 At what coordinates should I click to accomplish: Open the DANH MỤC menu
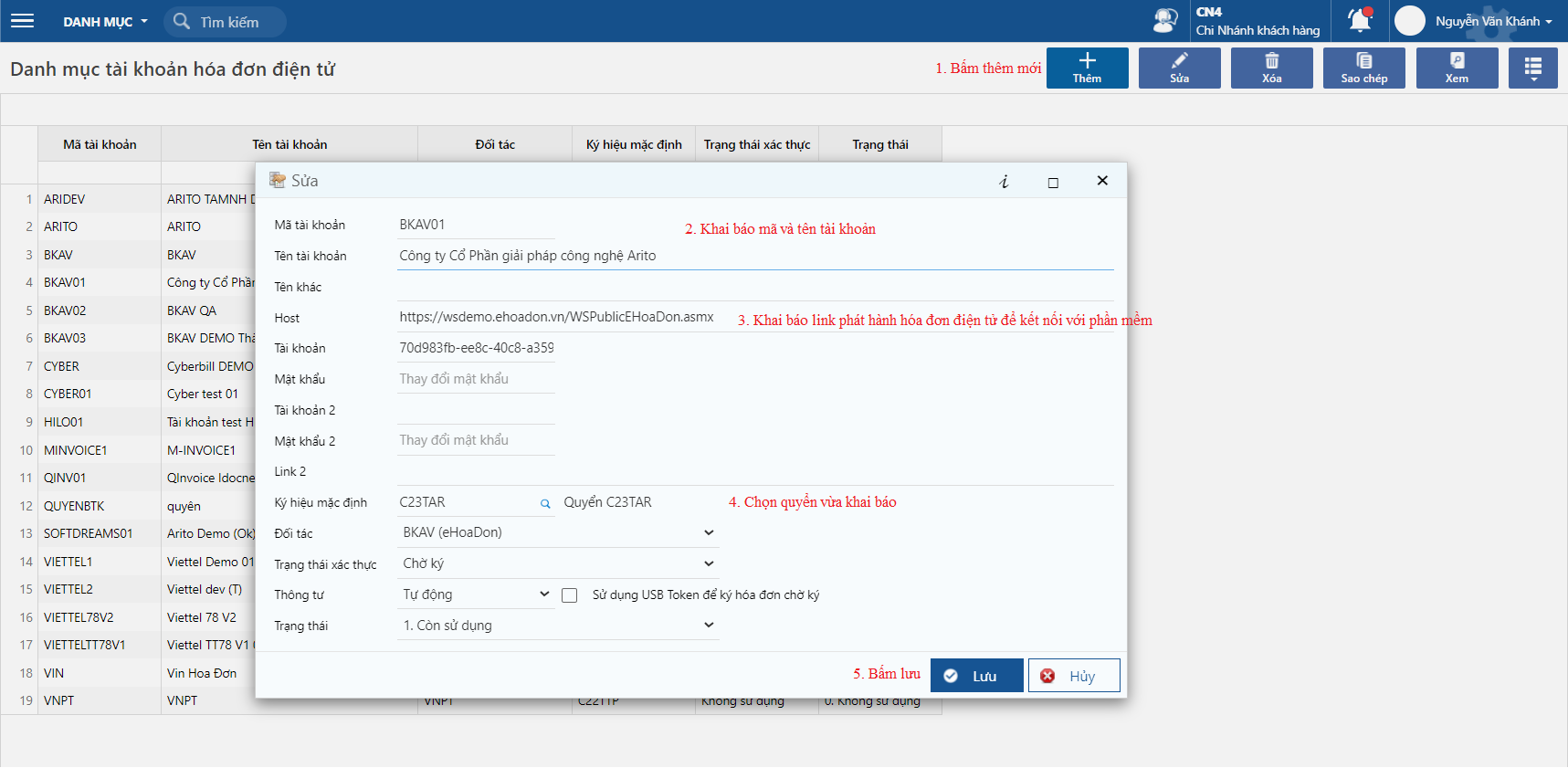[104, 22]
